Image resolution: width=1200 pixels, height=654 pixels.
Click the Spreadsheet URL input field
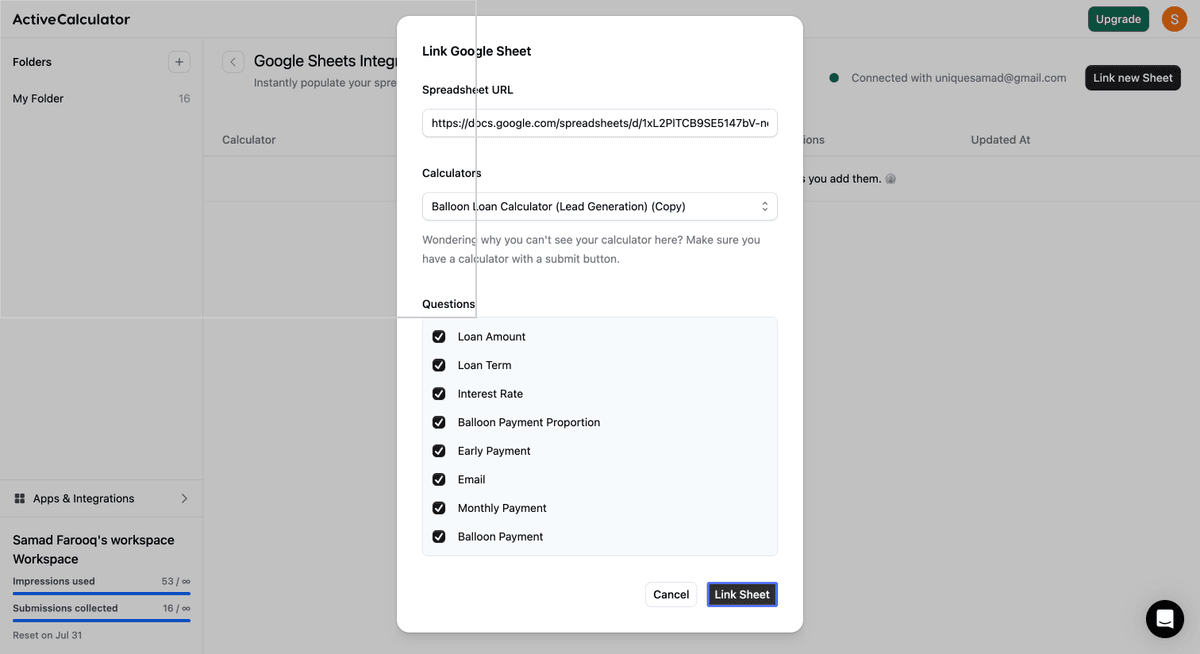tap(599, 123)
